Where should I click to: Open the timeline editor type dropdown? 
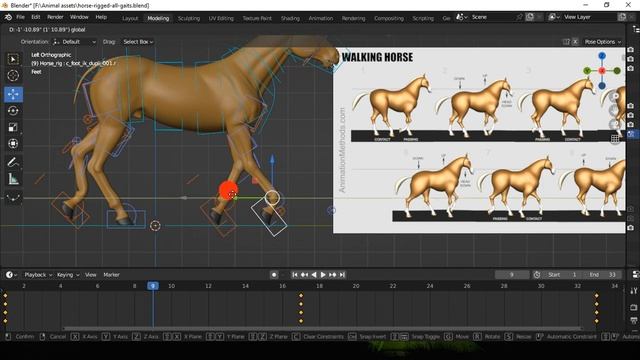11,275
